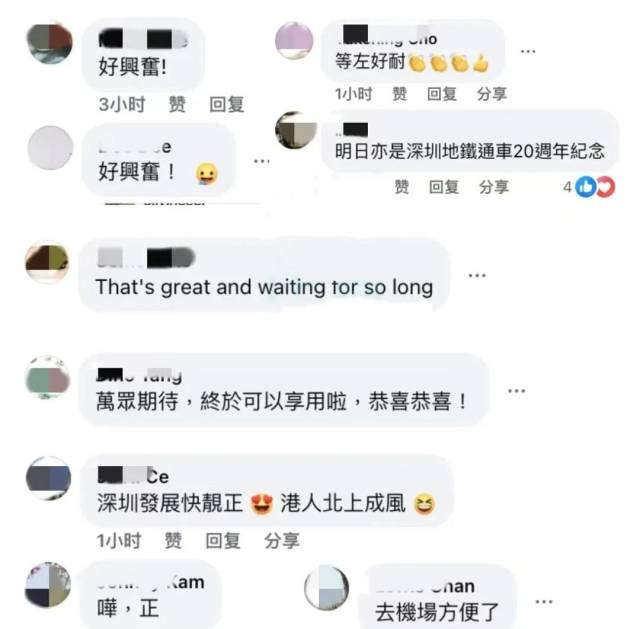Image resolution: width=640 pixels, height=629 pixels.
Task: Click the blue thumbs-up reaction icon
Action: click(585, 187)
